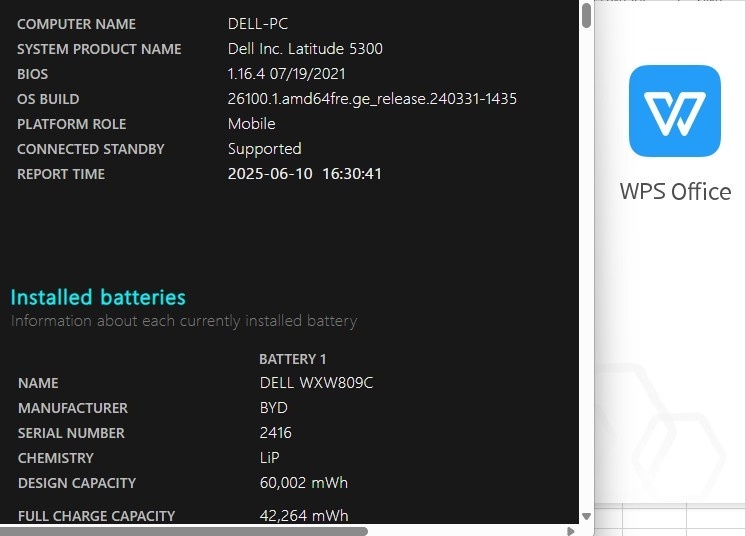Click the 'BIOS' label

[32, 74]
